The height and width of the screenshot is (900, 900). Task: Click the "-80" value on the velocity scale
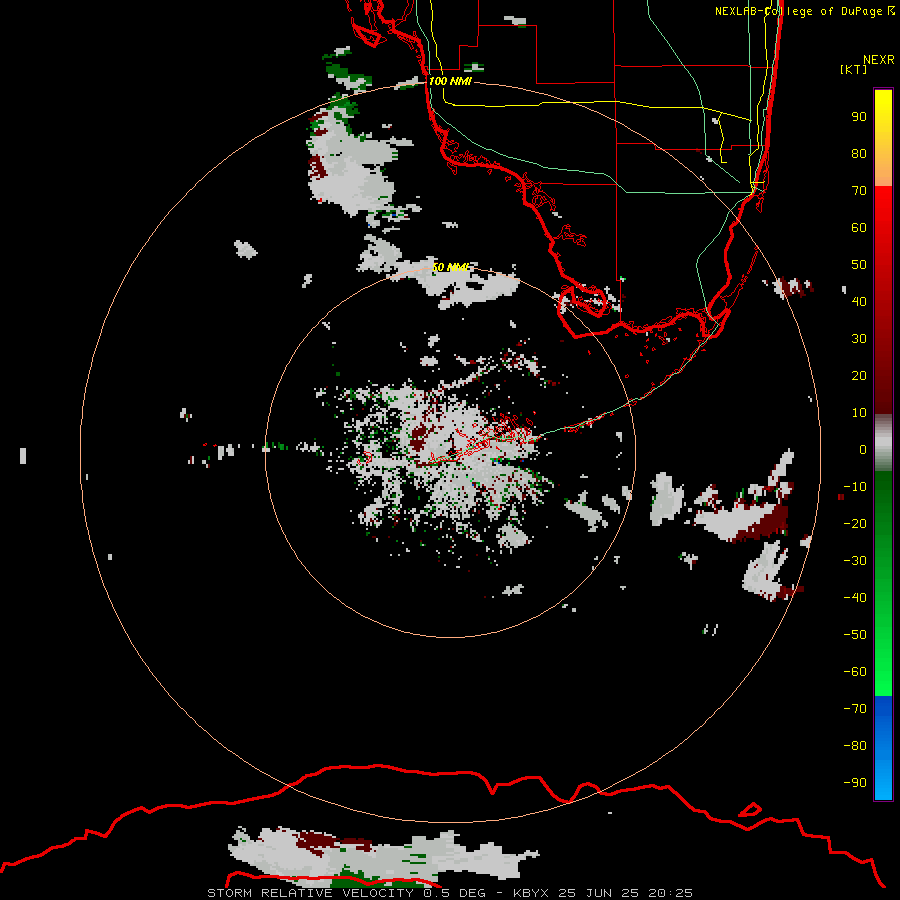855,746
